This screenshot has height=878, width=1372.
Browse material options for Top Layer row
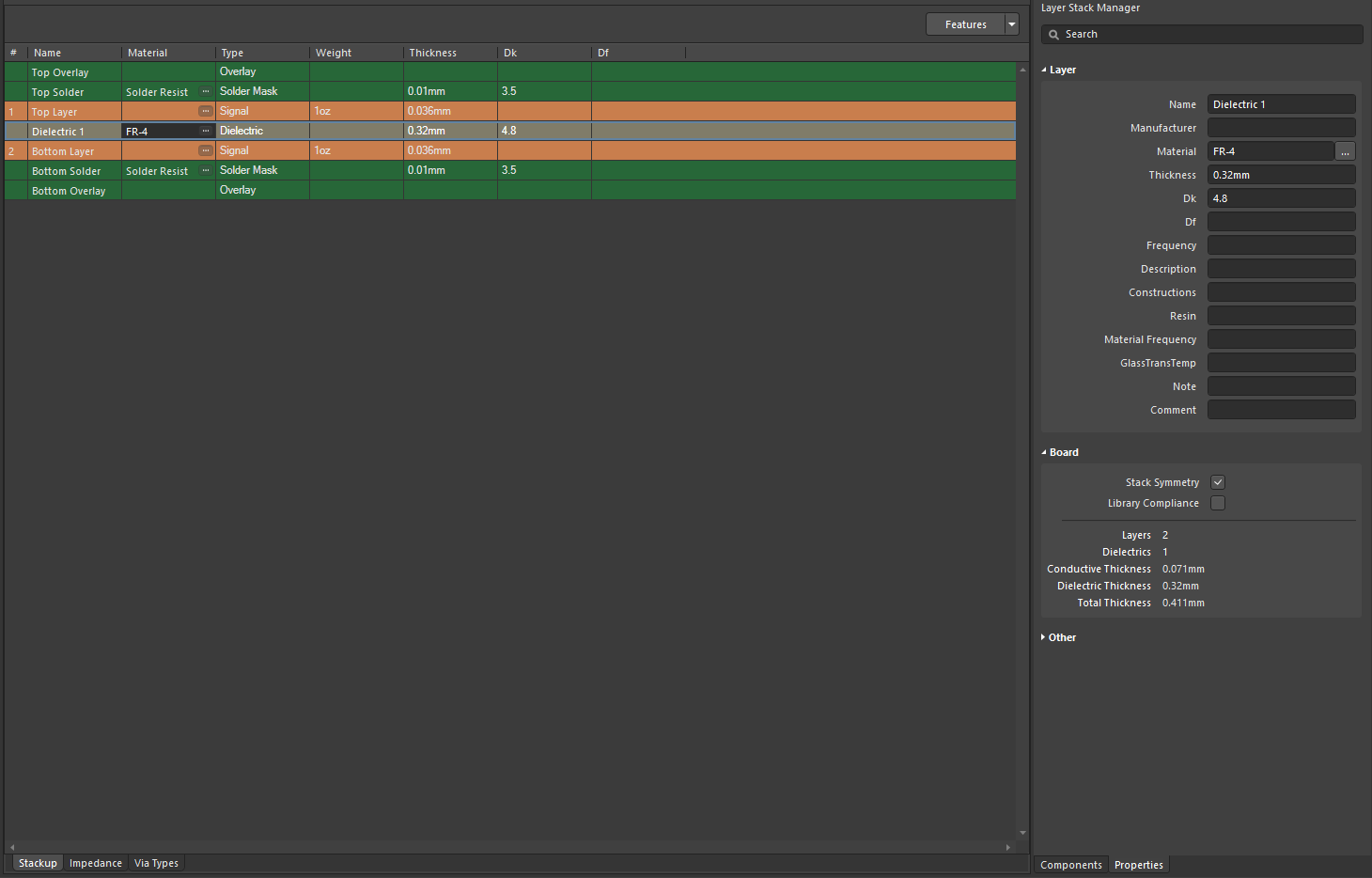206,111
